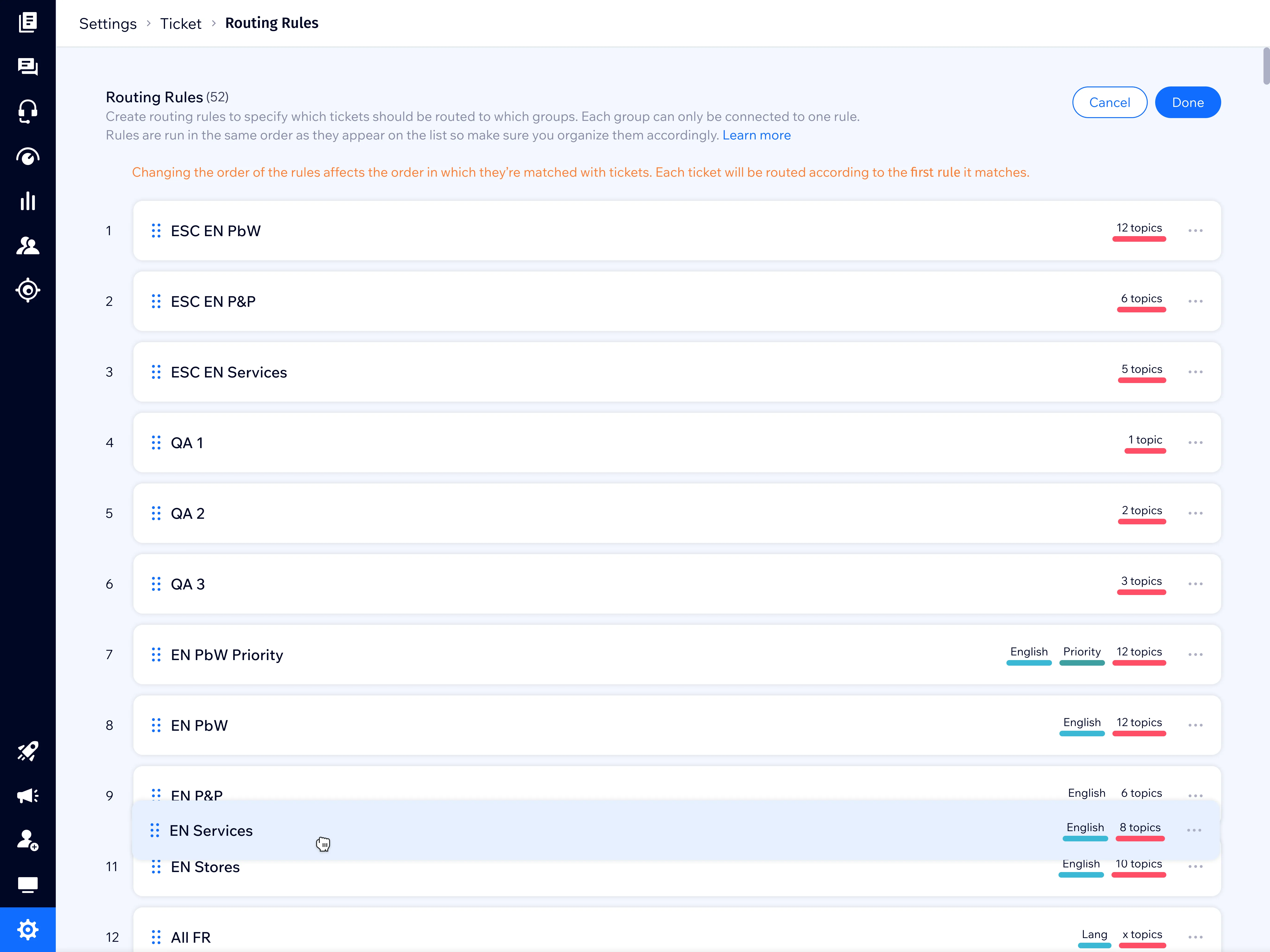Open more options for EN Stores
Viewport: 1270px width, 952px height.
point(1195,866)
